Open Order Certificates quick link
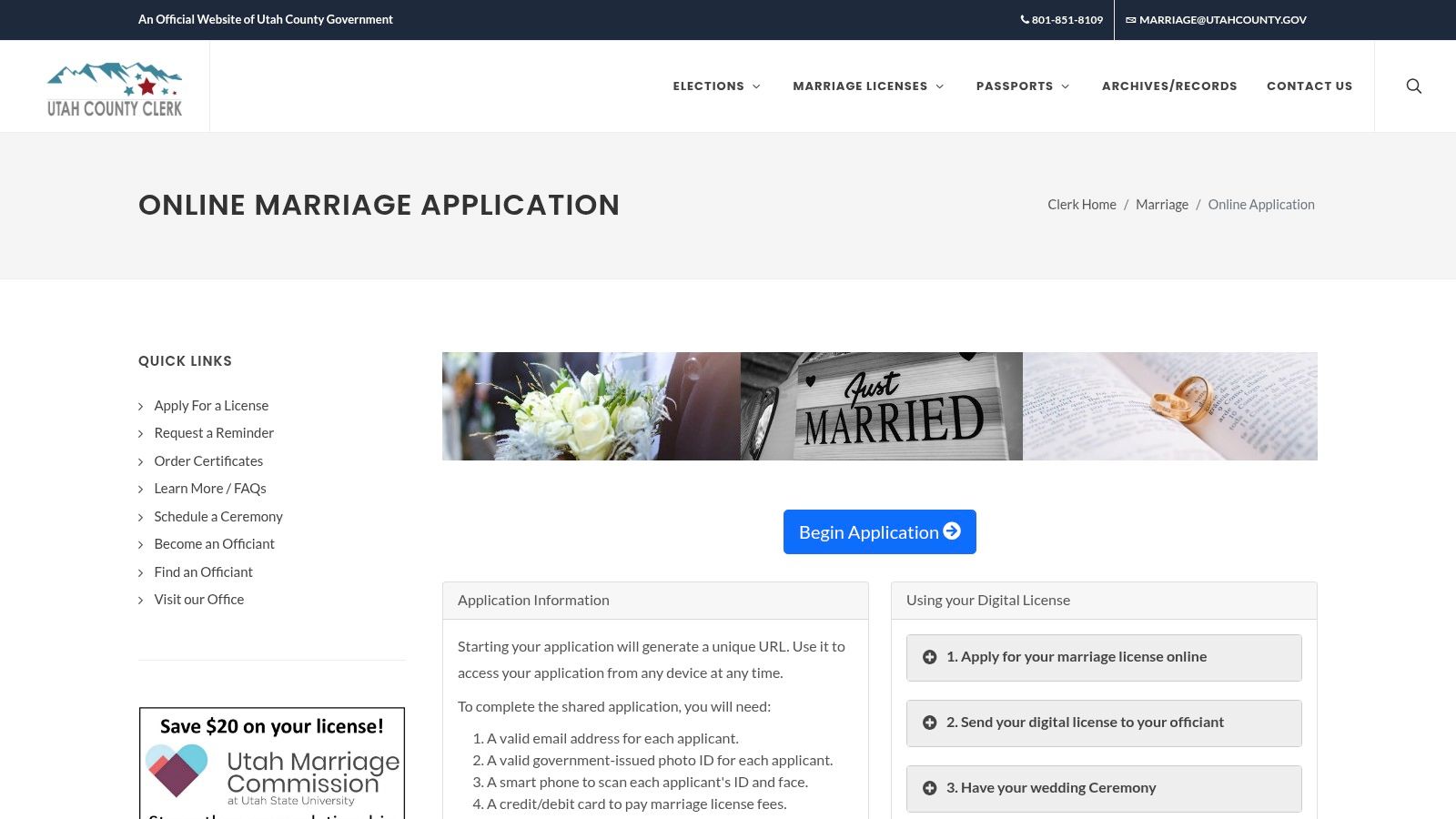This screenshot has width=1456, height=819. 208,461
